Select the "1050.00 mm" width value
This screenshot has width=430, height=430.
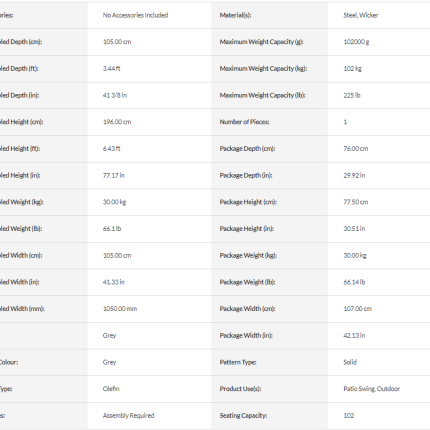click(x=120, y=309)
